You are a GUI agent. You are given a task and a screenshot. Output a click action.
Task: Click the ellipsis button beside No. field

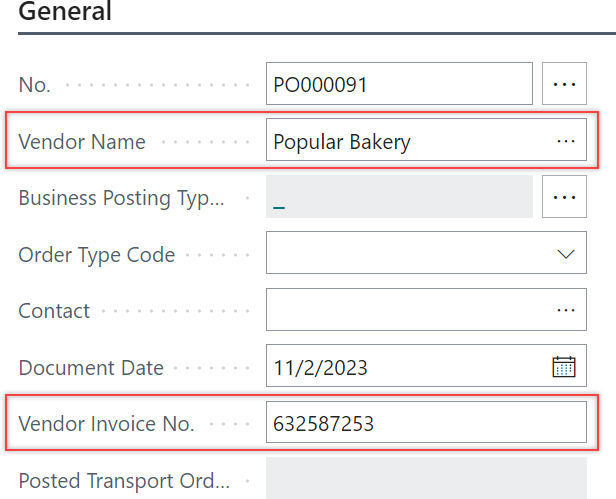(564, 85)
